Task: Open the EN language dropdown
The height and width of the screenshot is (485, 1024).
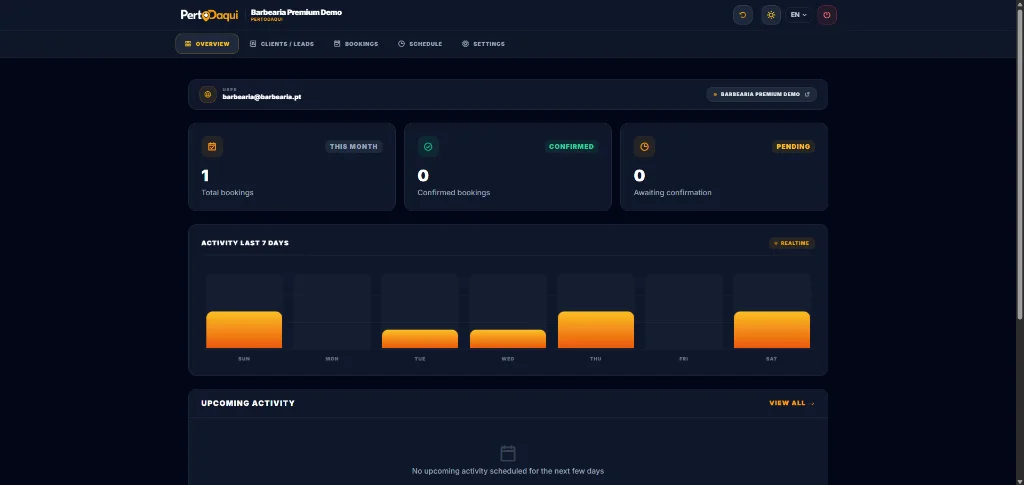Action: point(799,15)
